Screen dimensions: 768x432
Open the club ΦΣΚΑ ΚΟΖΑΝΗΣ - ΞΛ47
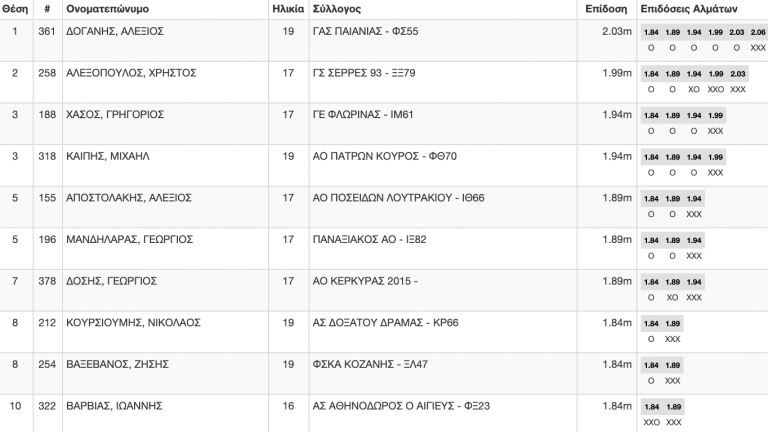[370, 364]
